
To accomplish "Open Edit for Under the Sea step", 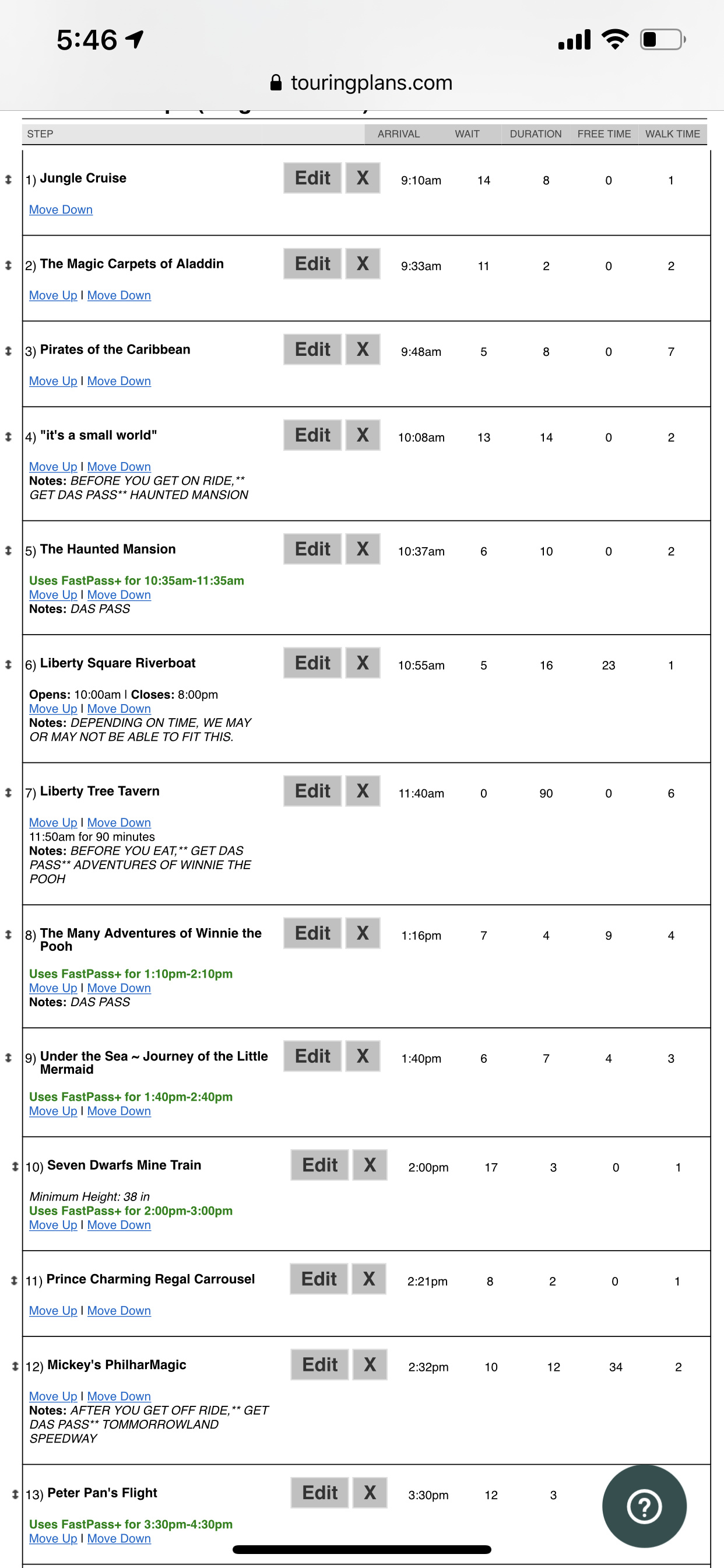I will (x=312, y=1056).
